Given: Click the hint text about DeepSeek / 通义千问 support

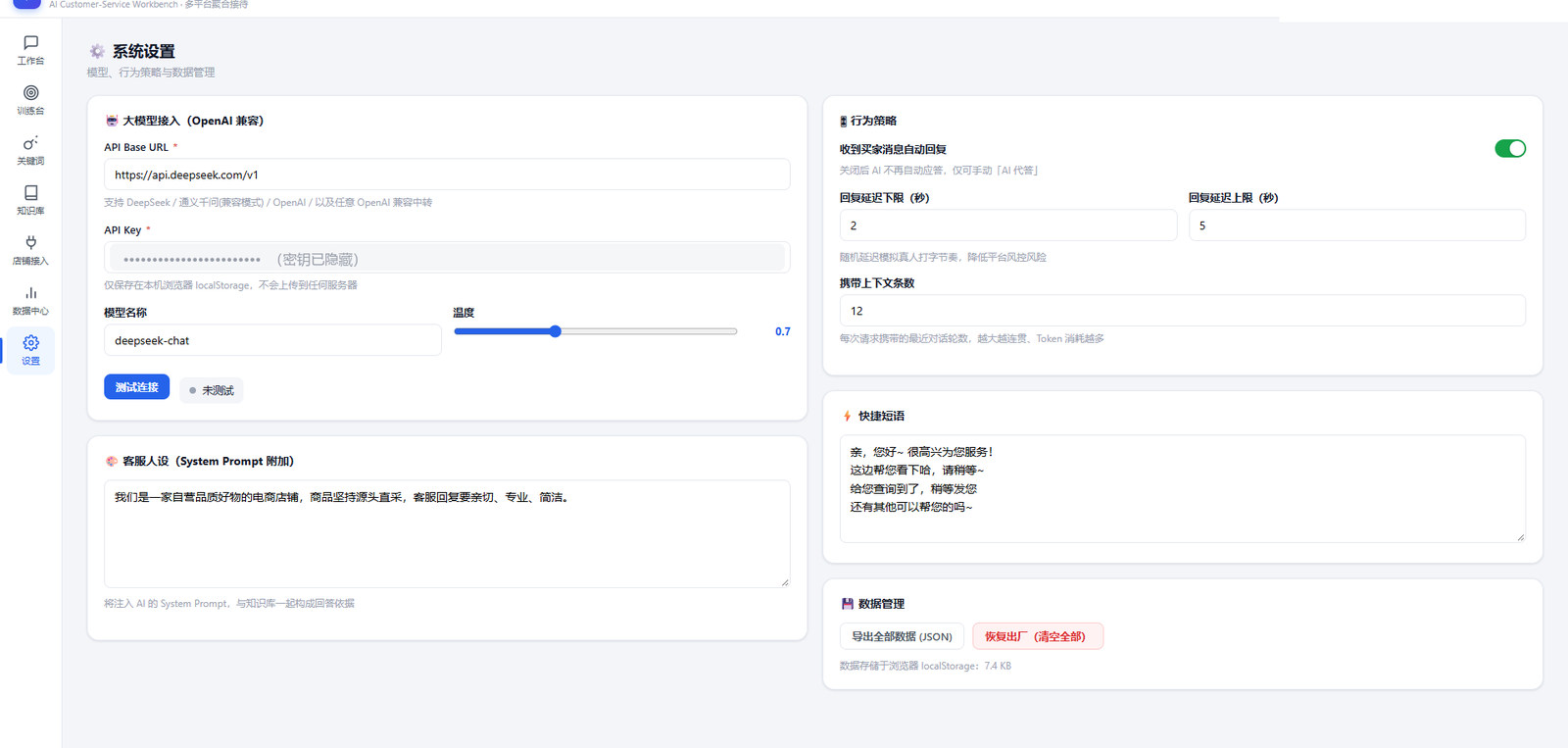Looking at the screenshot, I should tap(269, 203).
